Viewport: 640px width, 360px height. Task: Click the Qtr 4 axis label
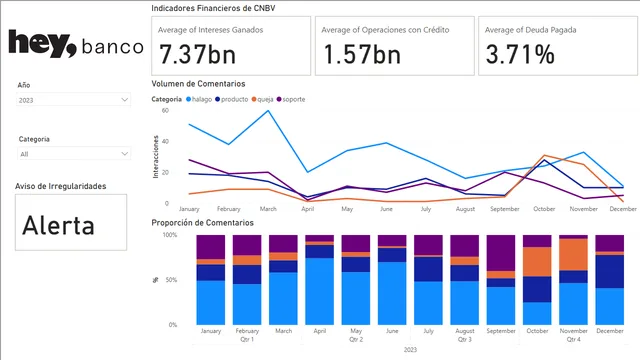click(573, 339)
